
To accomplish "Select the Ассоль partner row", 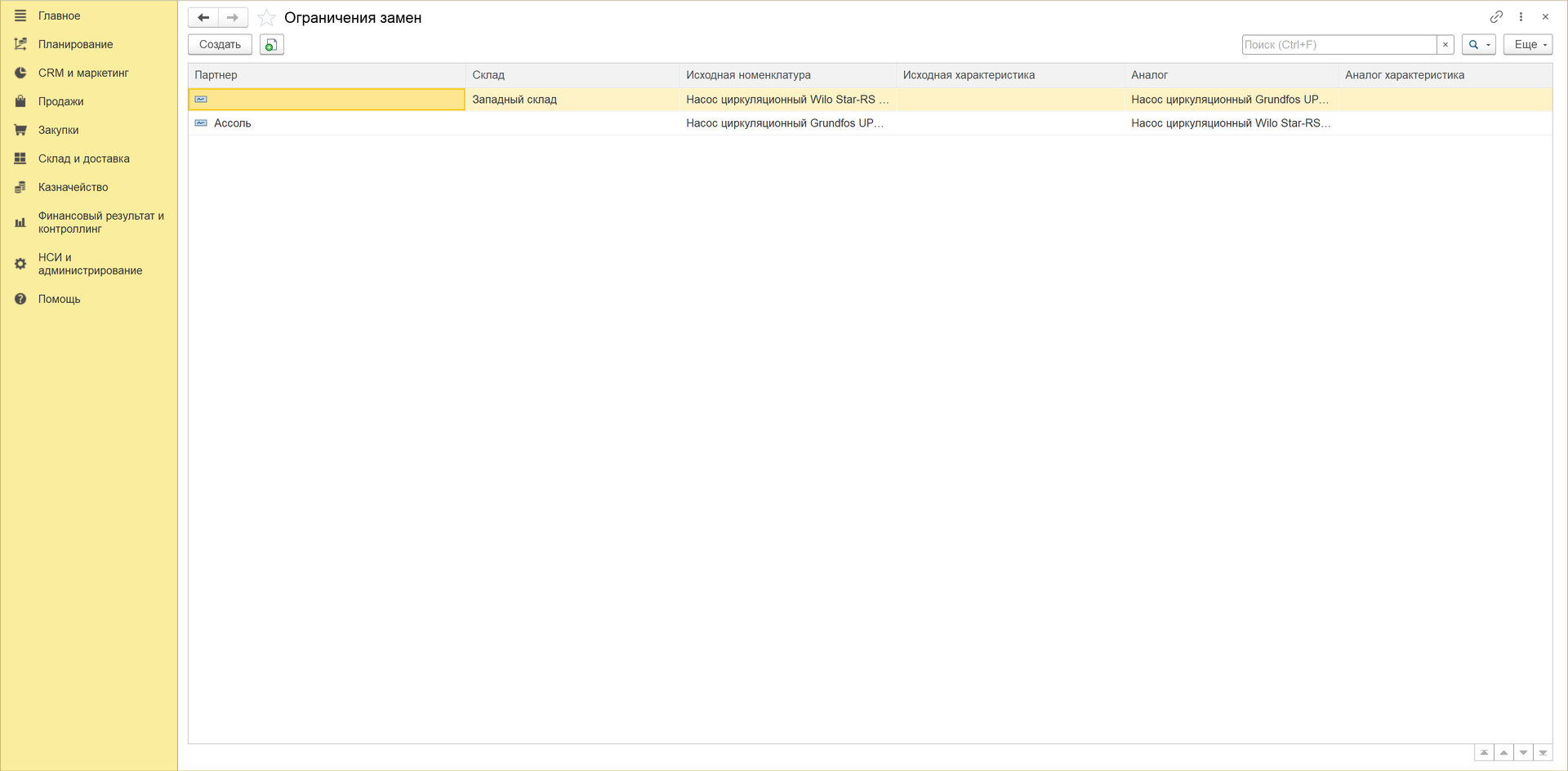I will point(327,123).
